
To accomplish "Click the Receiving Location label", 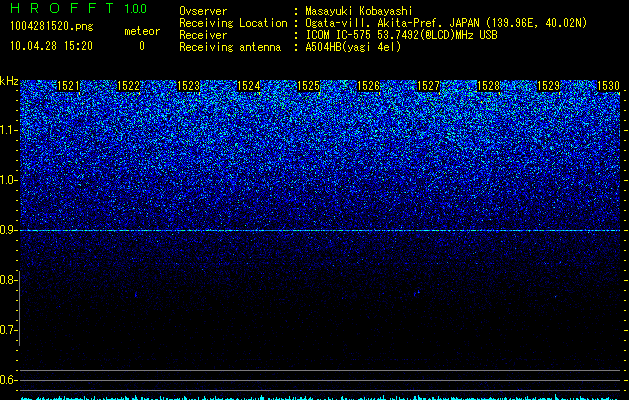I will click(233, 23).
